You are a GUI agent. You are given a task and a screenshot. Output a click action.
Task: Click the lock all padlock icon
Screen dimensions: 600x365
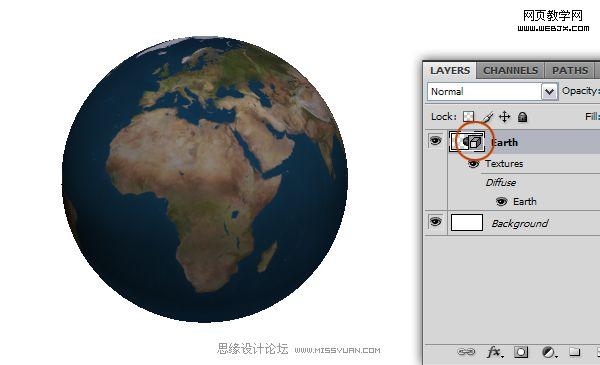click(522, 117)
